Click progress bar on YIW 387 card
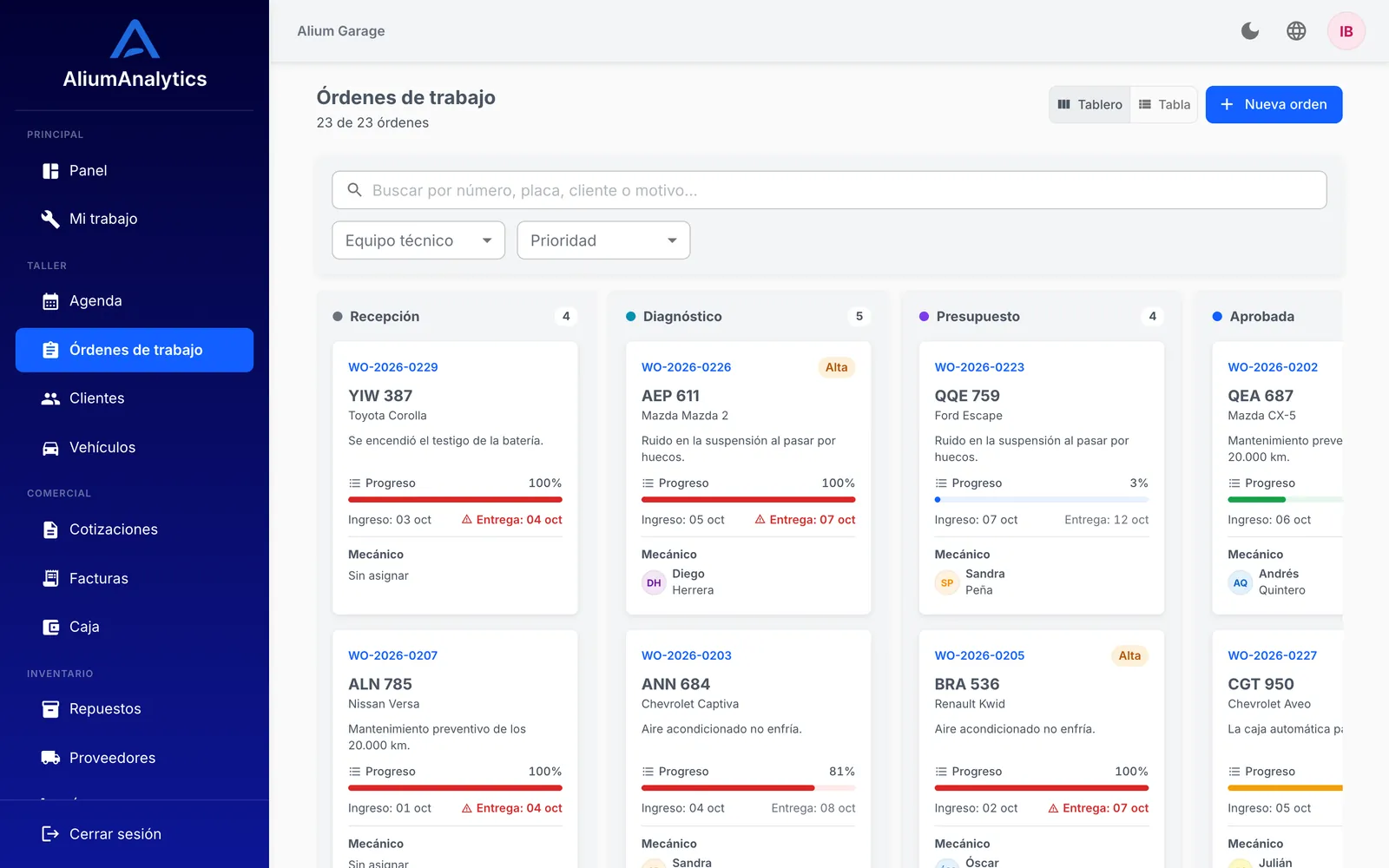1389x868 pixels. point(455,500)
